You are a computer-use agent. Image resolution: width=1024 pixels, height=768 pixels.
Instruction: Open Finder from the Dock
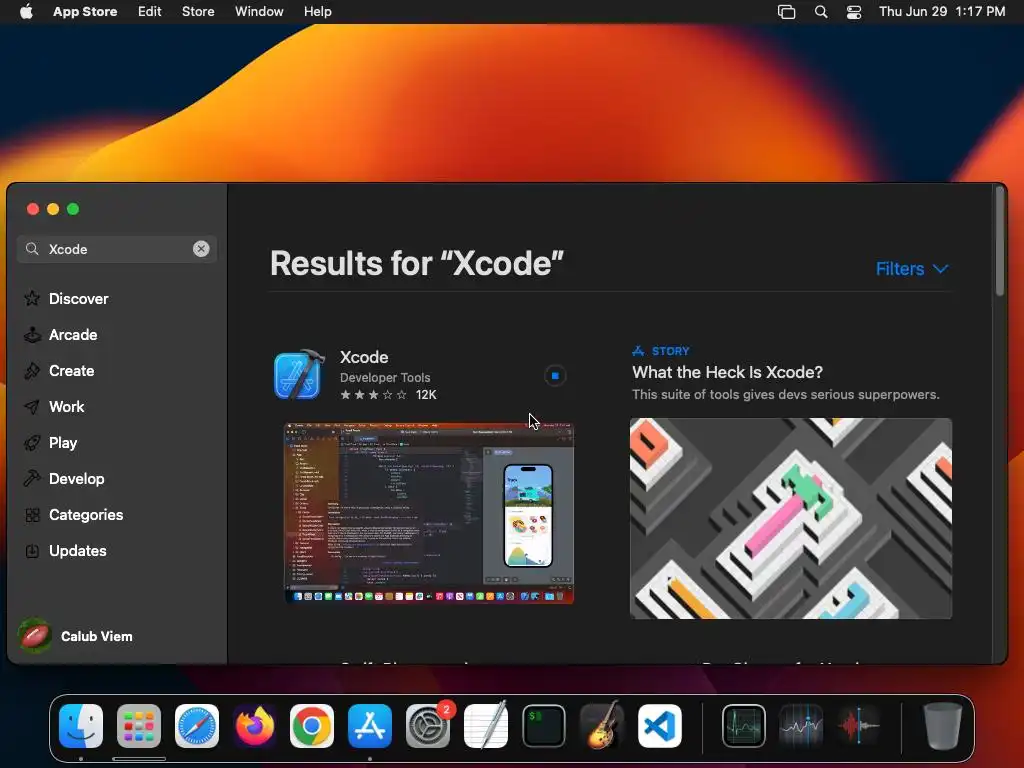pyautogui.click(x=81, y=726)
